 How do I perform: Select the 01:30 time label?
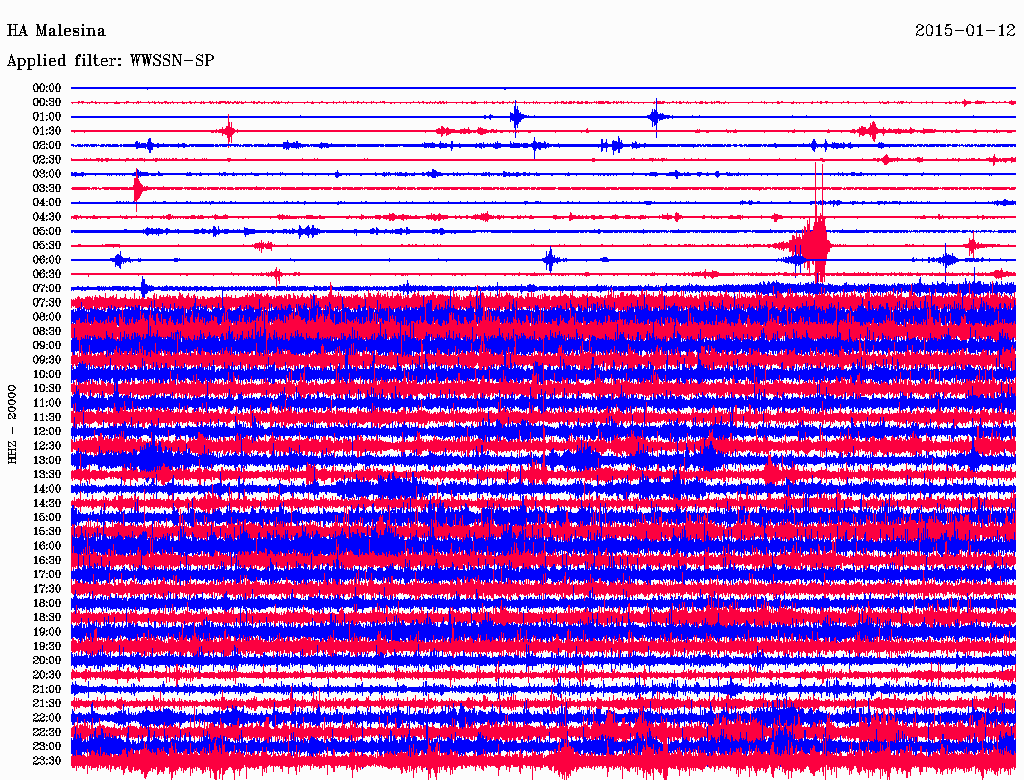click(47, 131)
